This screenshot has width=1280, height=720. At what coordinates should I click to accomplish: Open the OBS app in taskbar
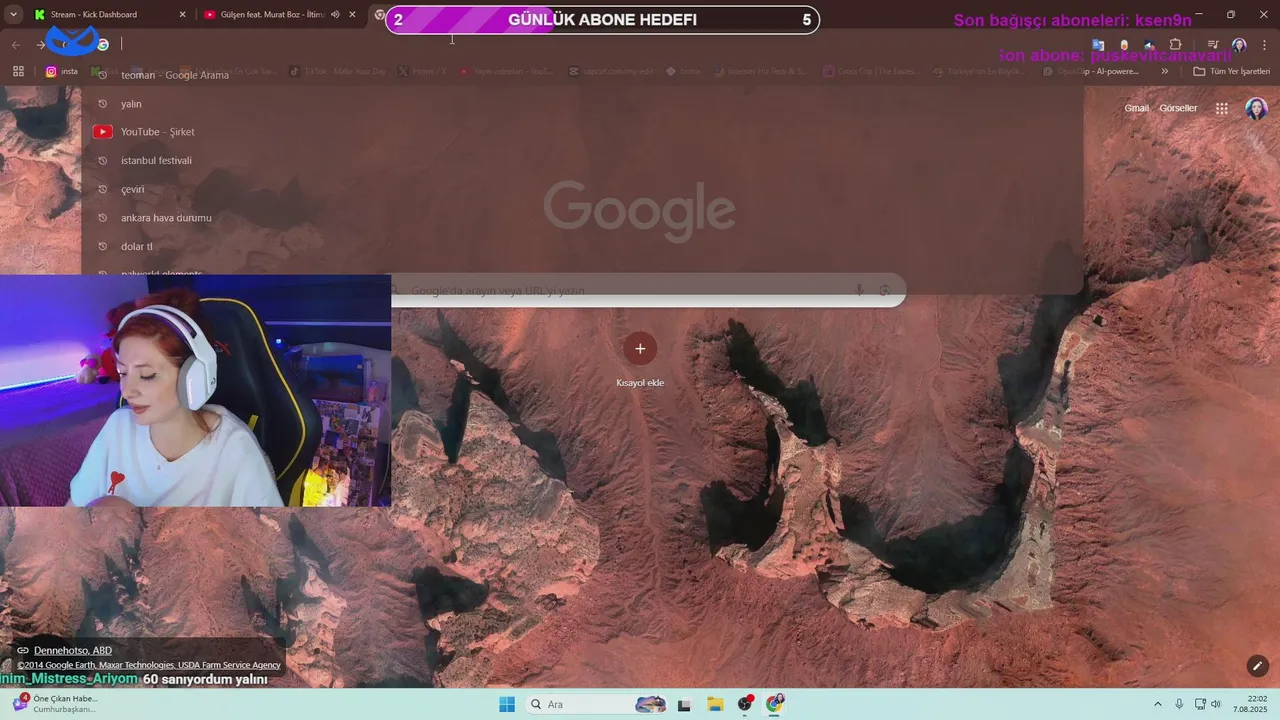[745, 704]
